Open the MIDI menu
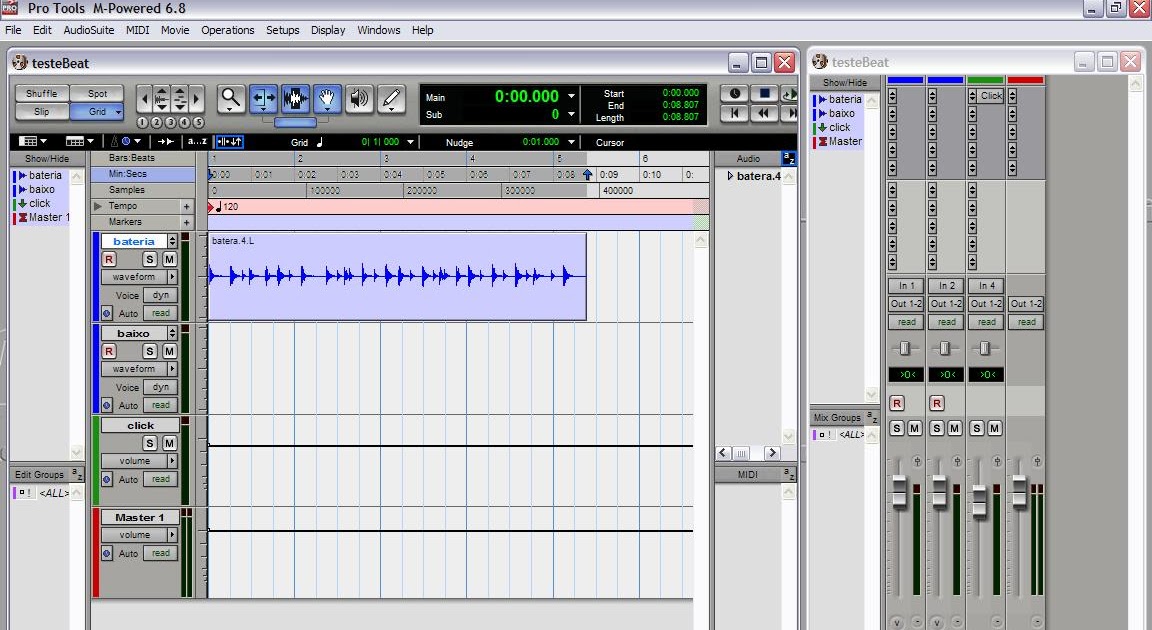Screen dimensions: 1152x630 137,30
